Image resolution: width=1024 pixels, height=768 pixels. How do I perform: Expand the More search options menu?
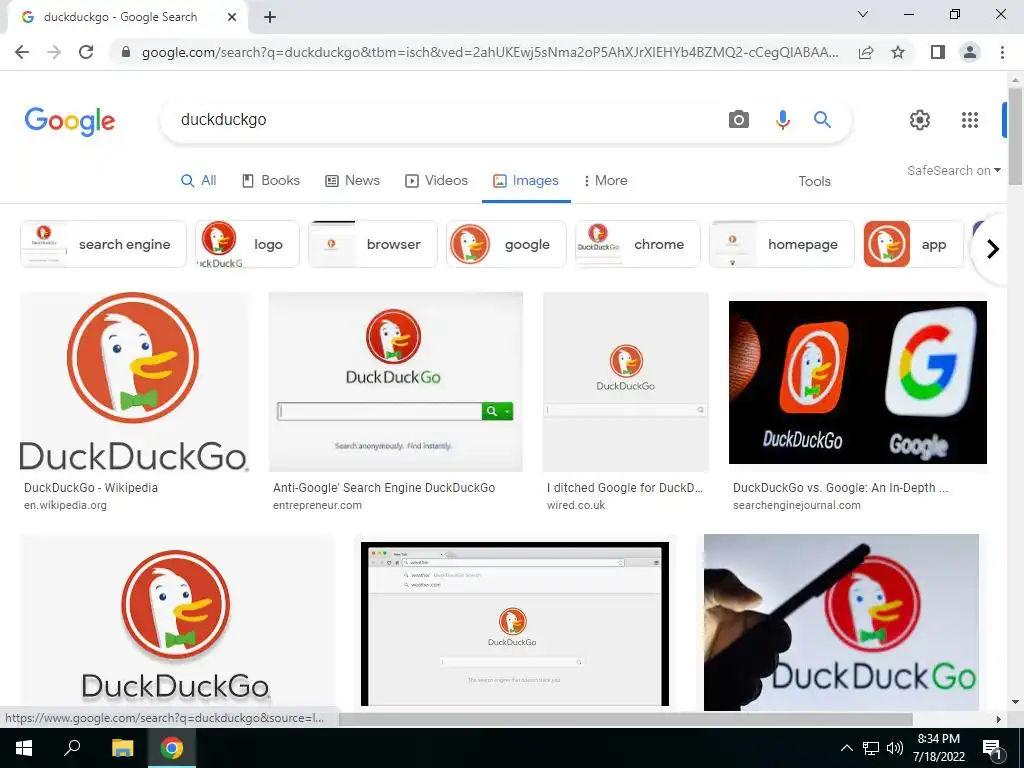(x=605, y=181)
